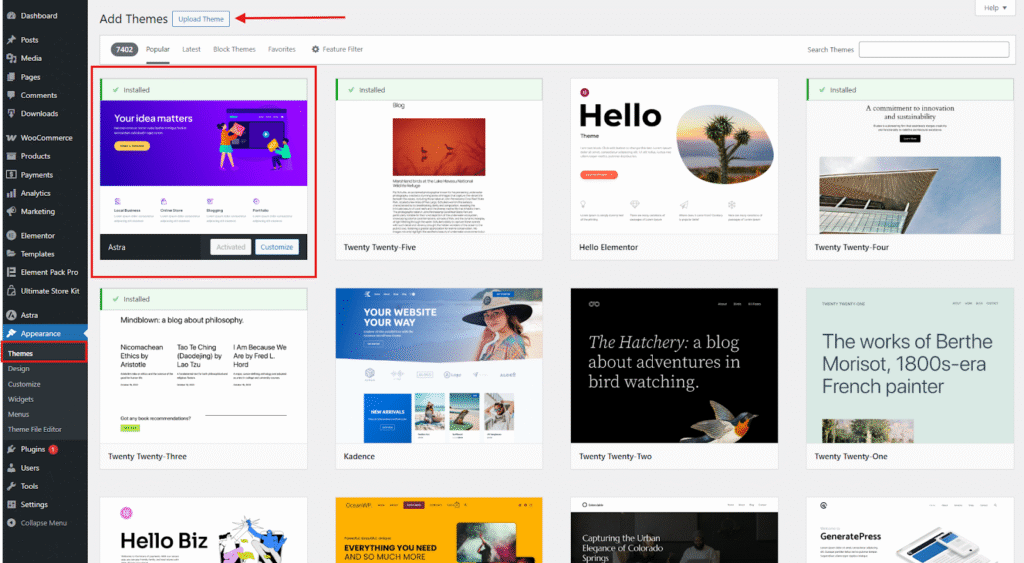Click the Pages icon in sidebar
Screen dimensions: 1024x563
pos(11,77)
